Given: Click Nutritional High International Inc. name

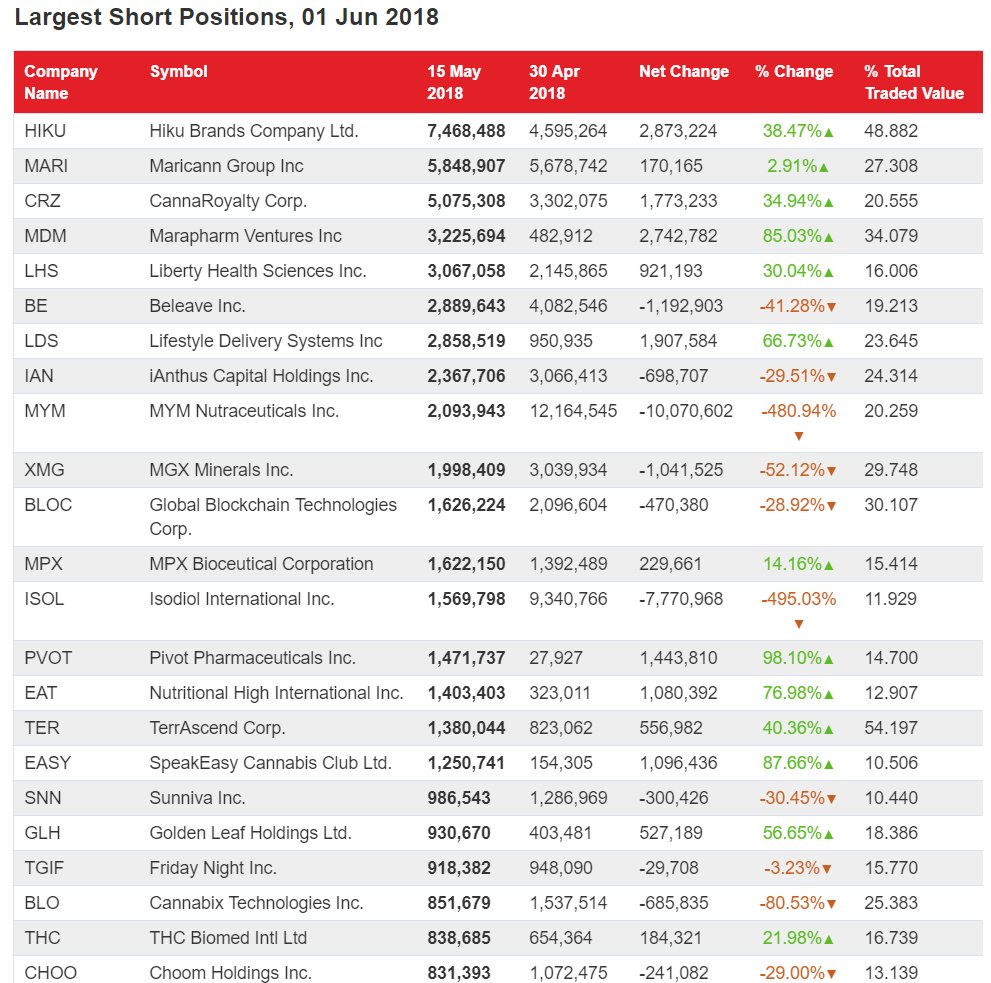Looking at the screenshot, I should click(x=276, y=693).
